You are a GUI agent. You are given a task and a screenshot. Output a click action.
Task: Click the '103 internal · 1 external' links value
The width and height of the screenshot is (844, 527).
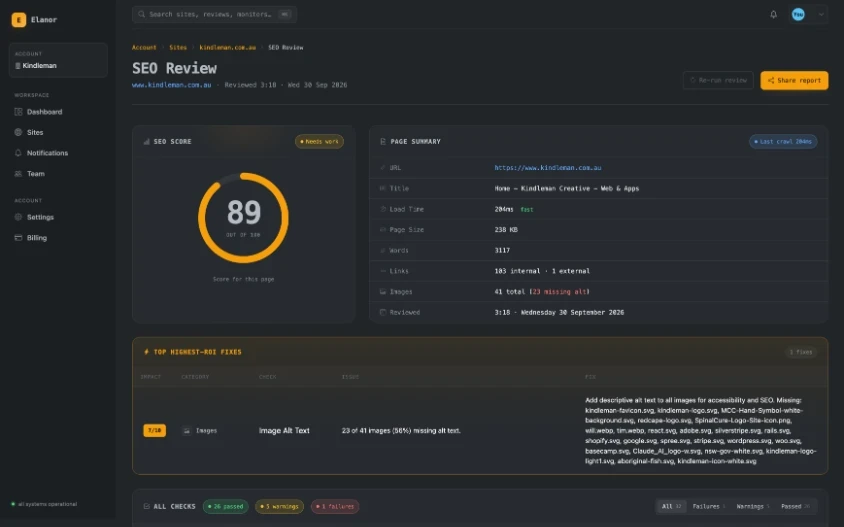542,271
